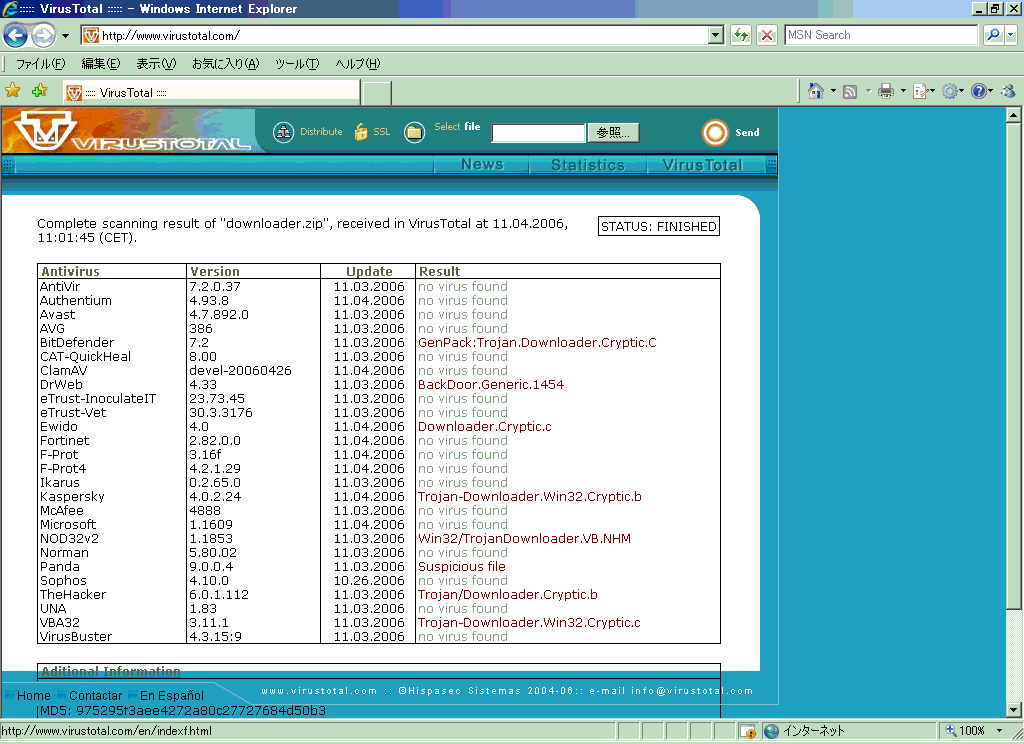Click the Favorites Center star icon
Image resolution: width=1024 pixels, height=744 pixels.
point(12,91)
